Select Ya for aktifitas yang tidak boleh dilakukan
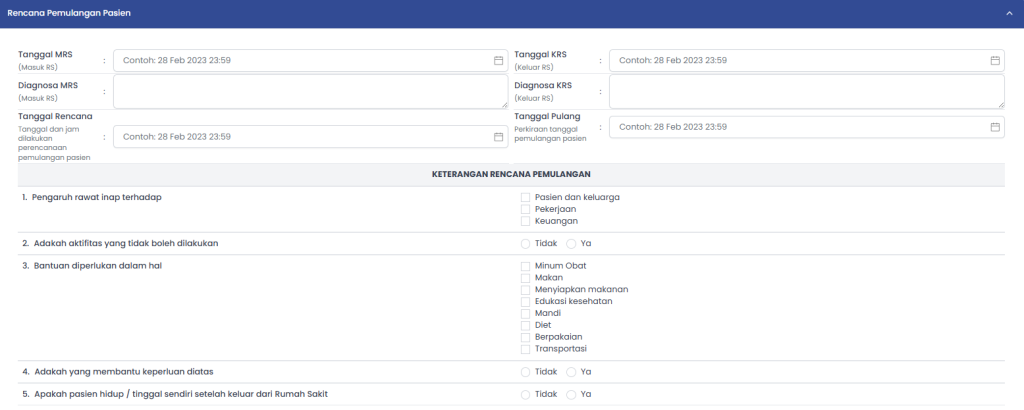The height and width of the screenshot is (410, 1024). pyautogui.click(x=571, y=243)
